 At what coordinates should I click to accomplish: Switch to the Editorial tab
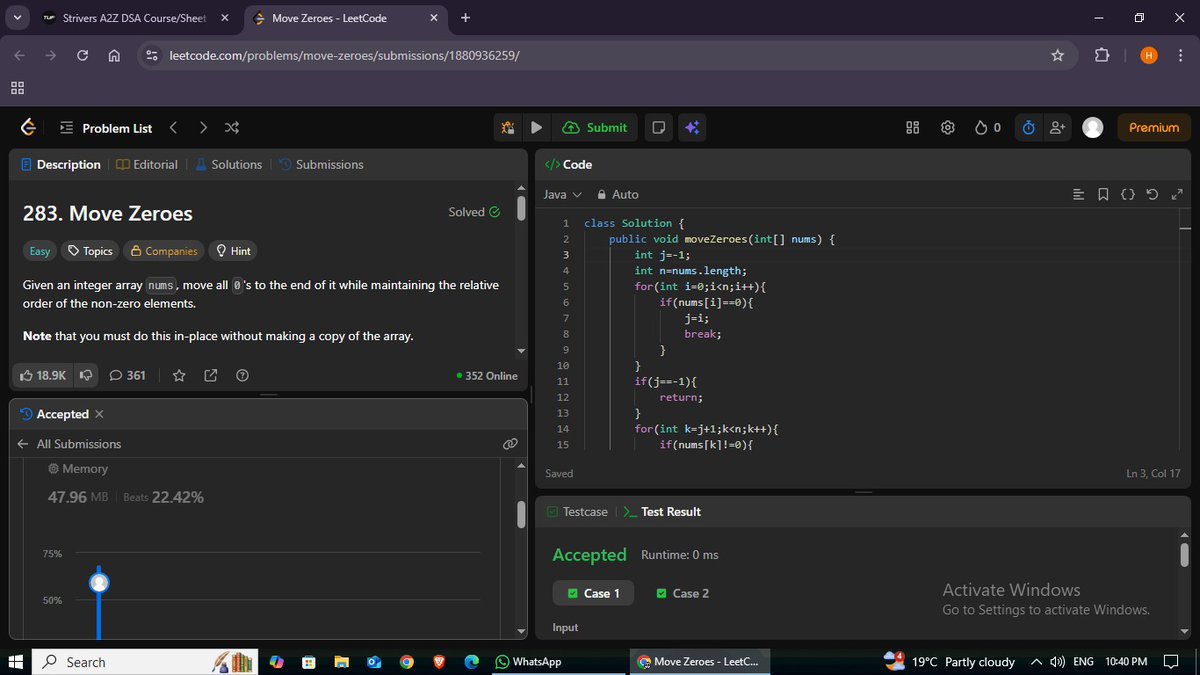click(x=147, y=164)
